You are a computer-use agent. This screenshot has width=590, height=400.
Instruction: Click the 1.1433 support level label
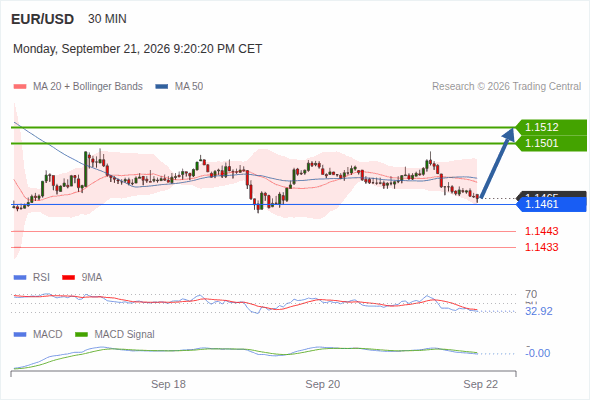tap(541, 247)
